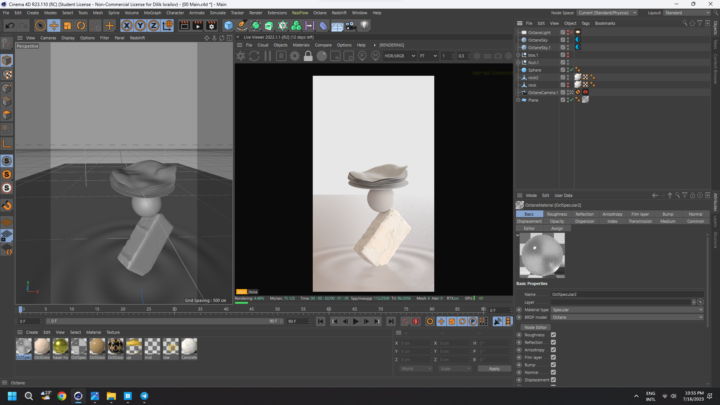
Task: Click the Node Editor button
Action: click(535, 327)
